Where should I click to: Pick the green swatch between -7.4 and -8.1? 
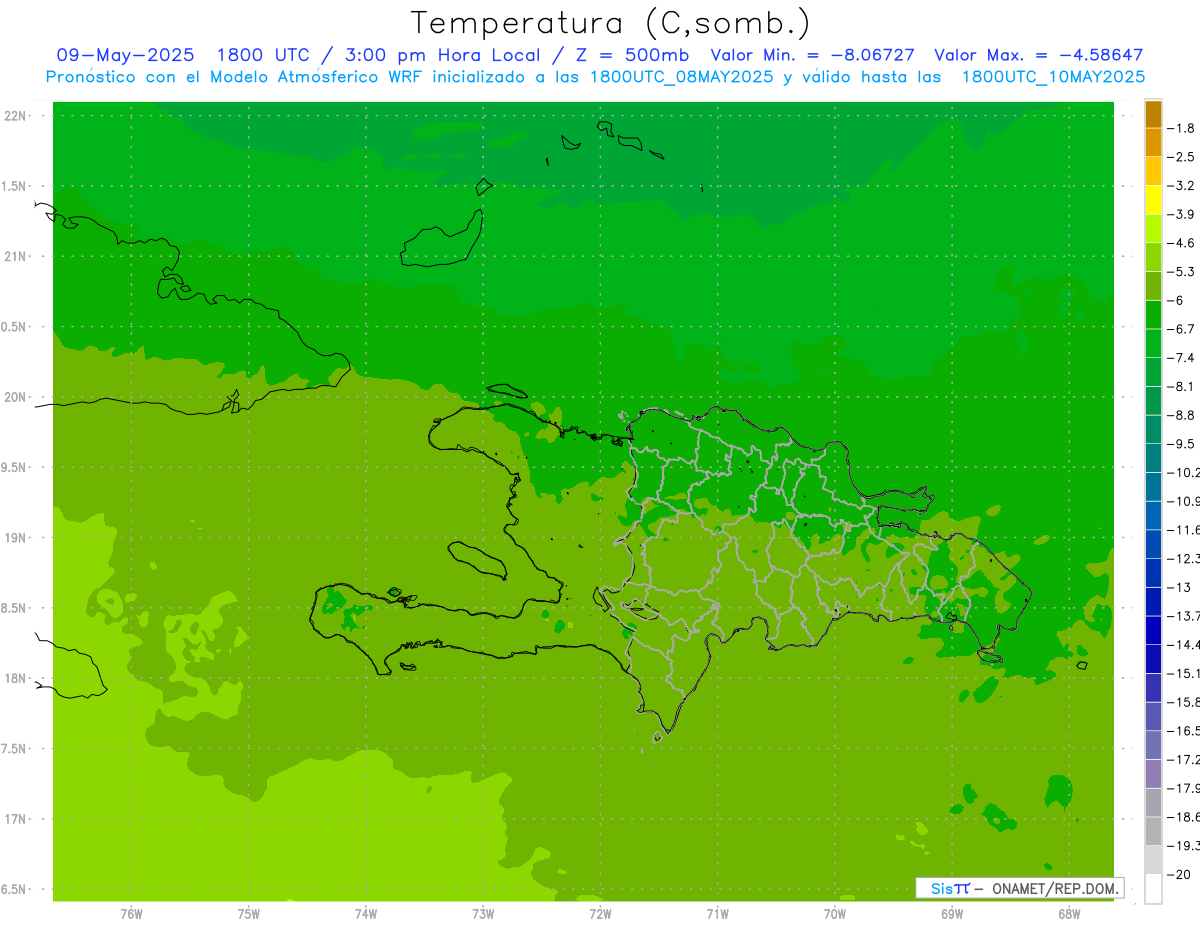coord(1153,372)
